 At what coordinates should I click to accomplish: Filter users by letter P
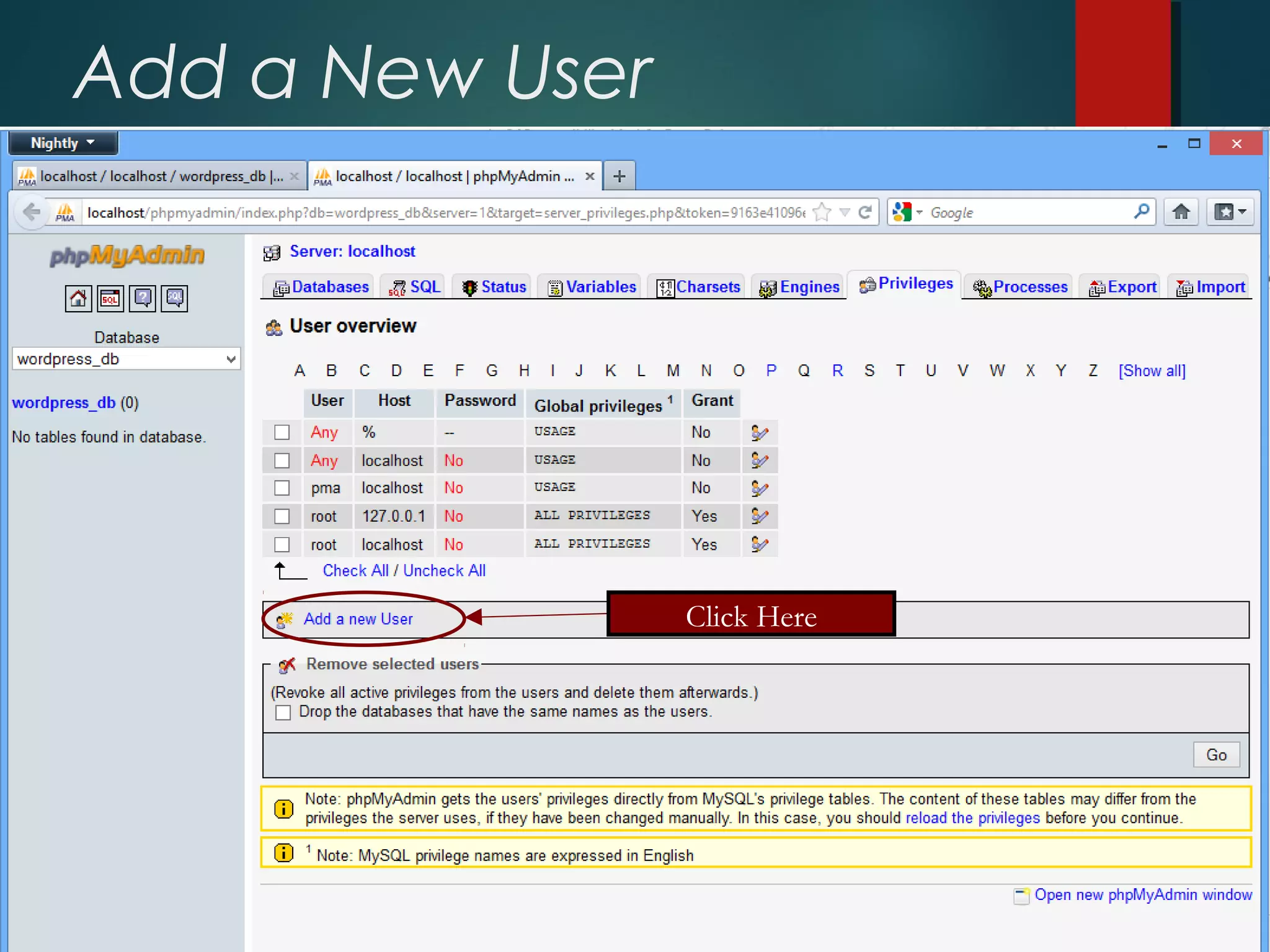click(771, 371)
